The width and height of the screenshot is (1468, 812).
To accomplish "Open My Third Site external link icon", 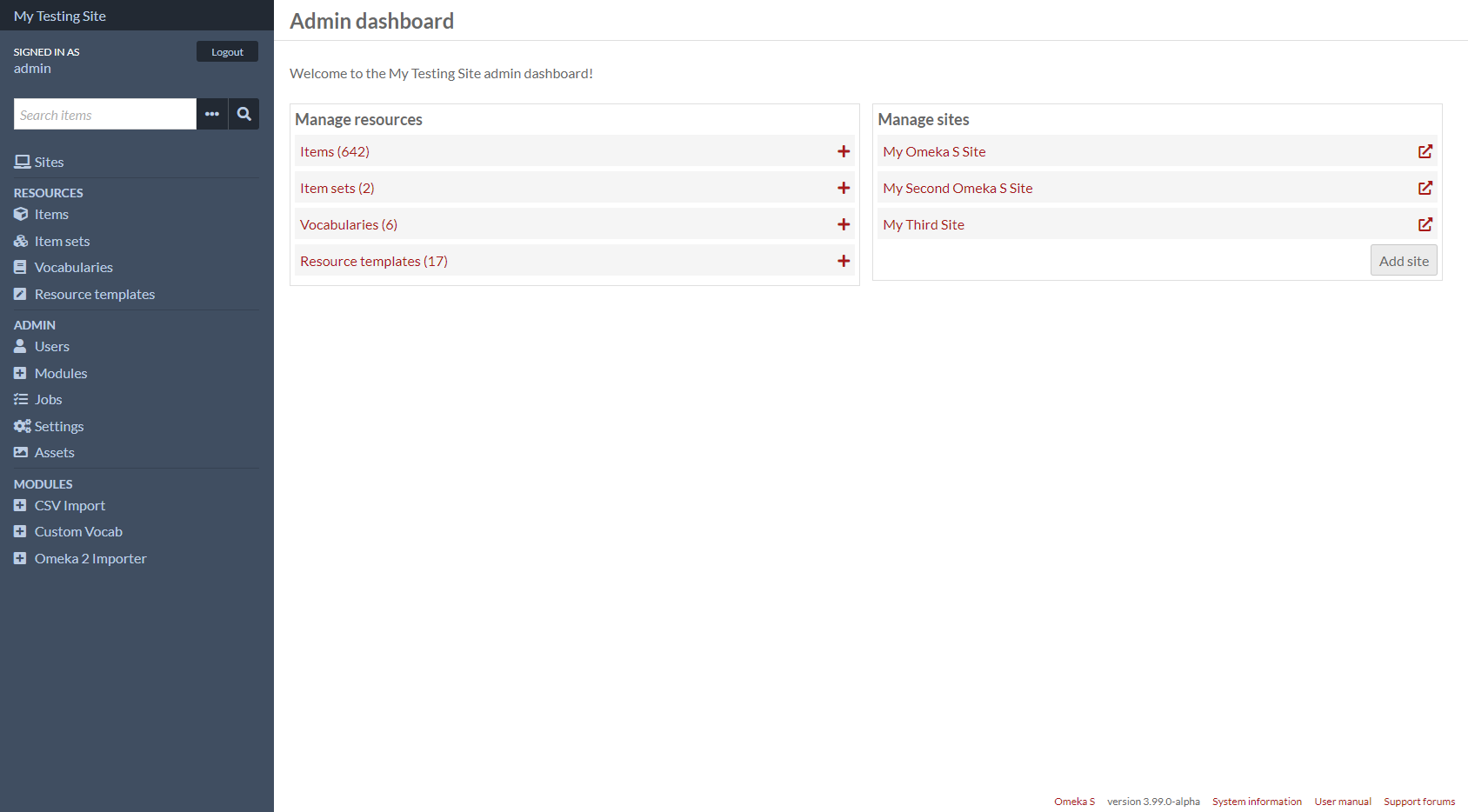I will point(1425,224).
